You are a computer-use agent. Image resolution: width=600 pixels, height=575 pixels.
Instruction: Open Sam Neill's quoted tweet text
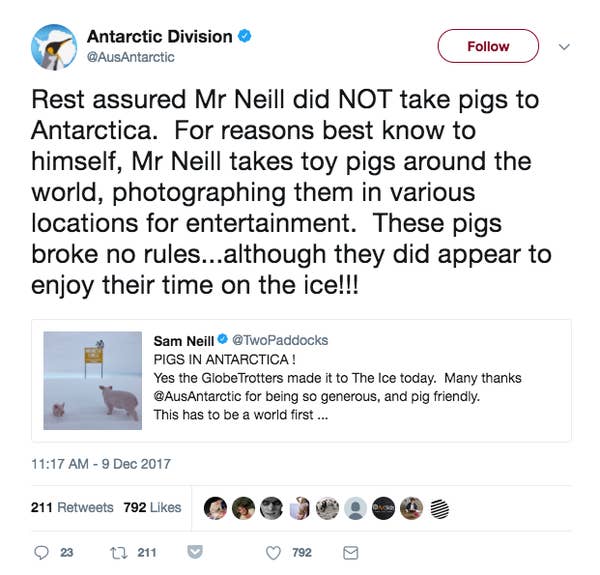[337, 387]
